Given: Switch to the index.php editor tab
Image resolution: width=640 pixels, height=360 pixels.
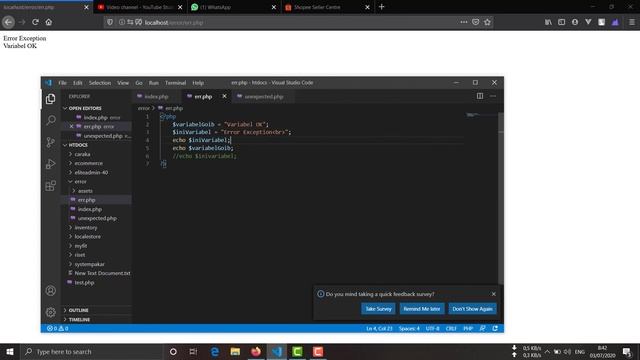Looking at the screenshot, I should point(156,96).
